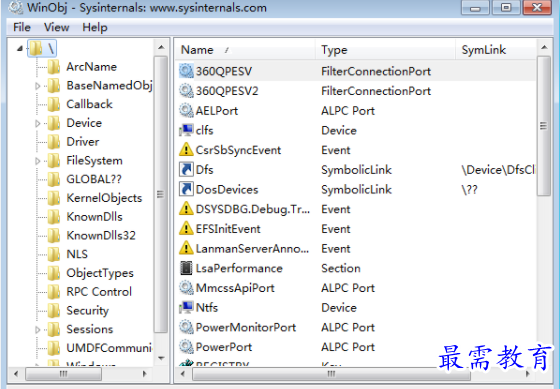
Task: Select the Sessions tree label
Action: pyautogui.click(x=90, y=329)
